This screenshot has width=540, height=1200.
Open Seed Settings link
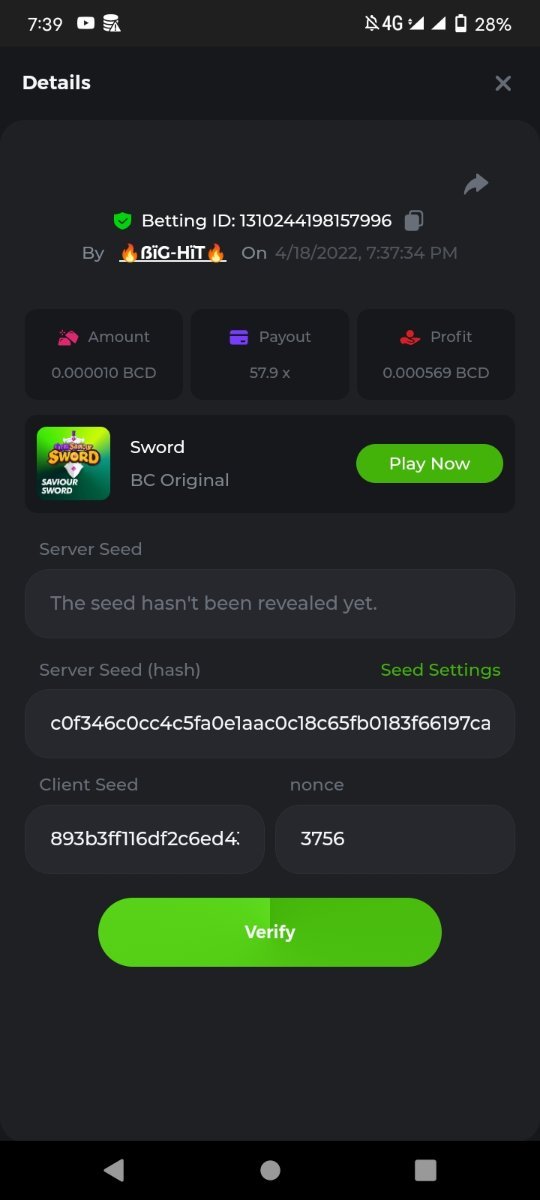pyautogui.click(x=440, y=670)
